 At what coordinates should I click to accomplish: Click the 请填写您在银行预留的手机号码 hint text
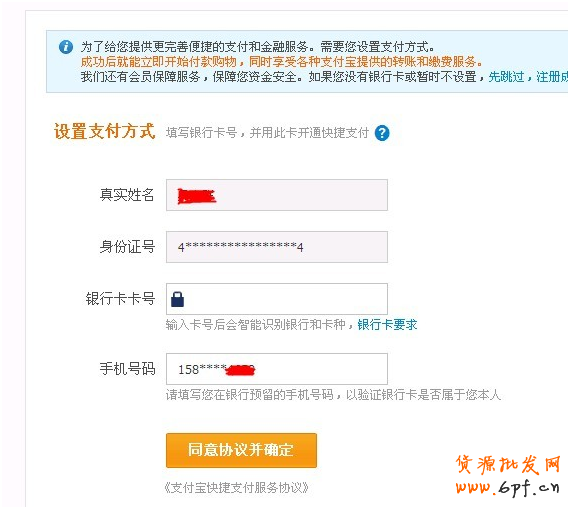coord(250,395)
